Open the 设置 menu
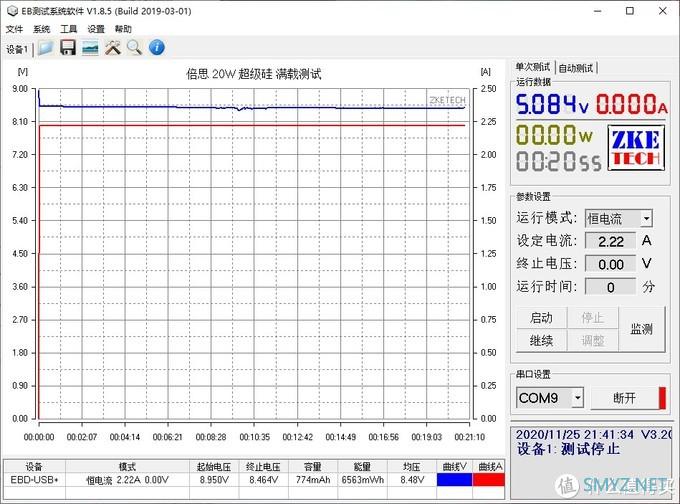Screen dimensions: 680x504 pos(96,29)
